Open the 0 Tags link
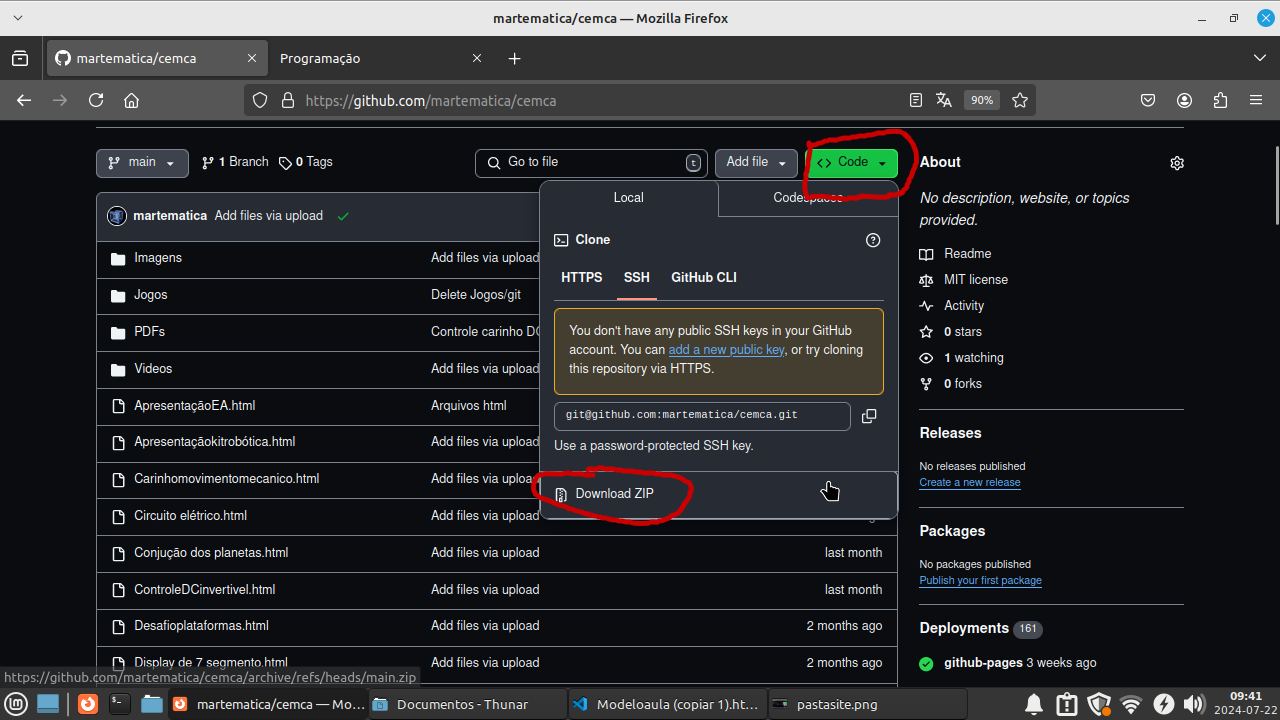Image resolution: width=1280 pixels, height=720 pixels. coord(306,162)
